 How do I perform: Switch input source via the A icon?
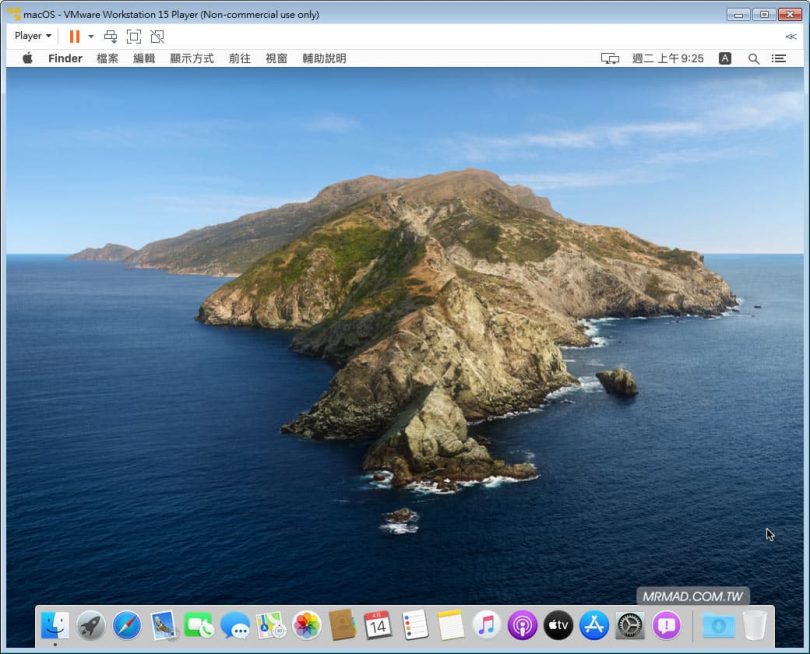tap(725, 59)
